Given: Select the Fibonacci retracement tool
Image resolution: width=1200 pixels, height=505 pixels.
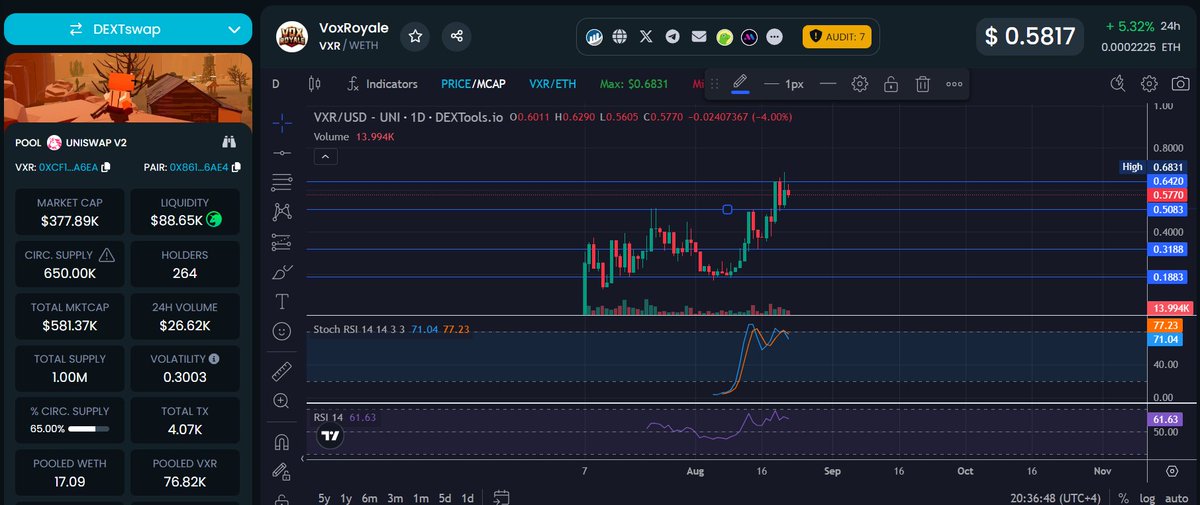Looking at the screenshot, I should click(282, 182).
